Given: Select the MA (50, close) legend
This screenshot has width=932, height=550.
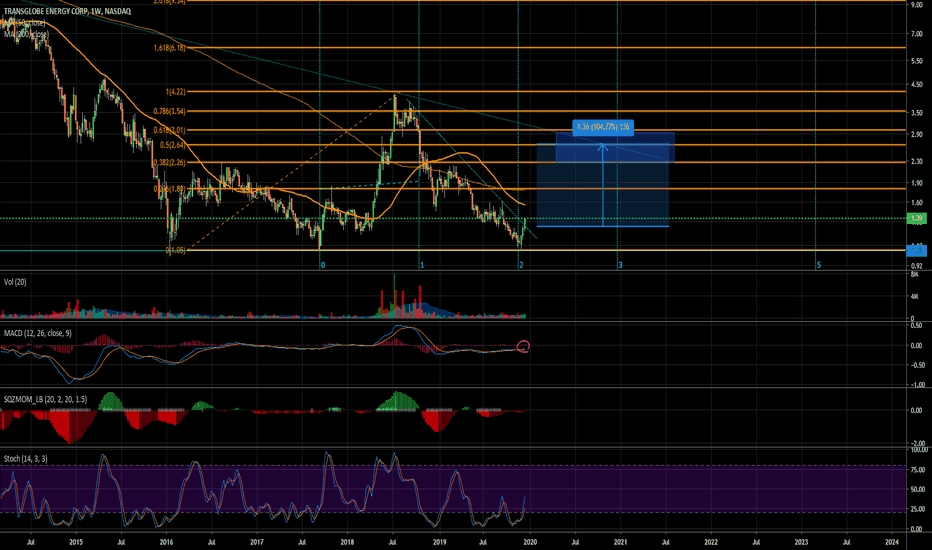Looking at the screenshot, I should point(24,23).
